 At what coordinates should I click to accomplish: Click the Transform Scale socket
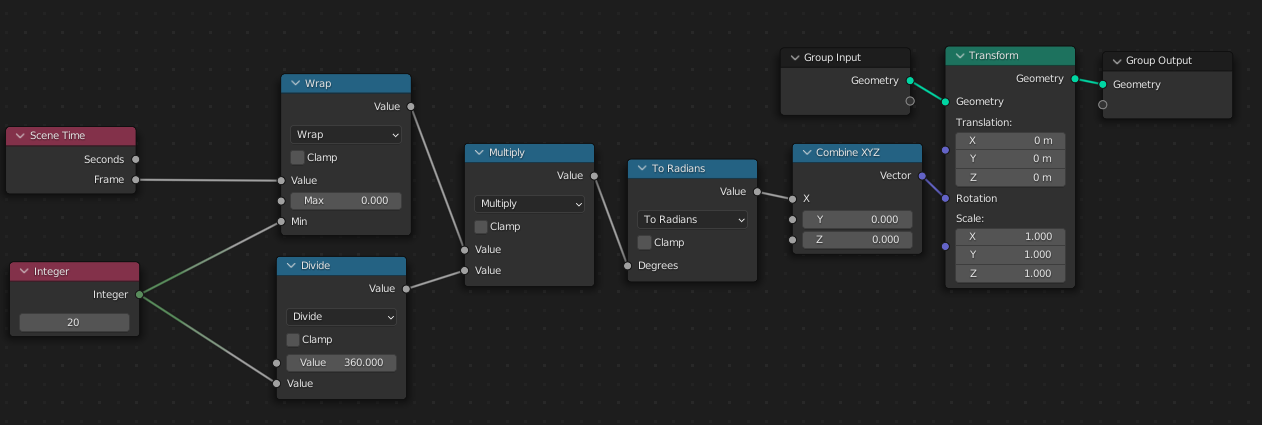(x=945, y=246)
